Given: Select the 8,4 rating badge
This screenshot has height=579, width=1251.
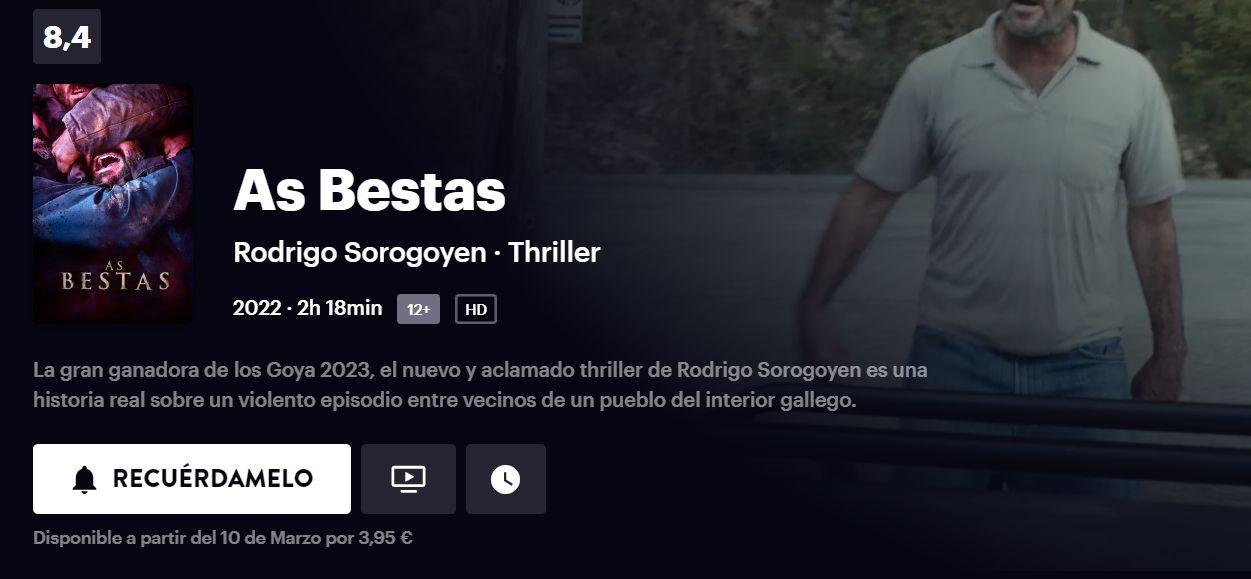Looking at the screenshot, I should click(x=67, y=37).
